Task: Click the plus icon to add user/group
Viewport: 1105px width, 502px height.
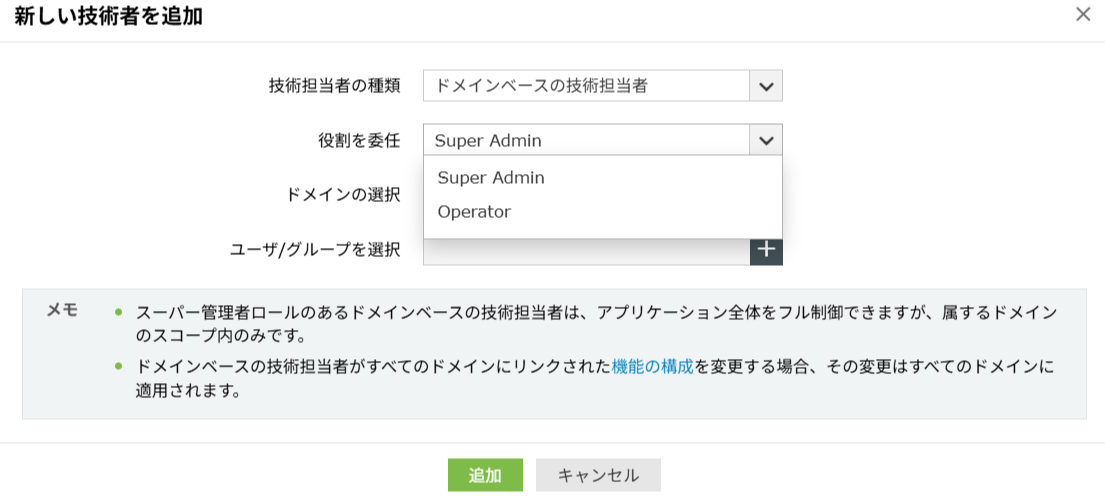Action: point(766,250)
